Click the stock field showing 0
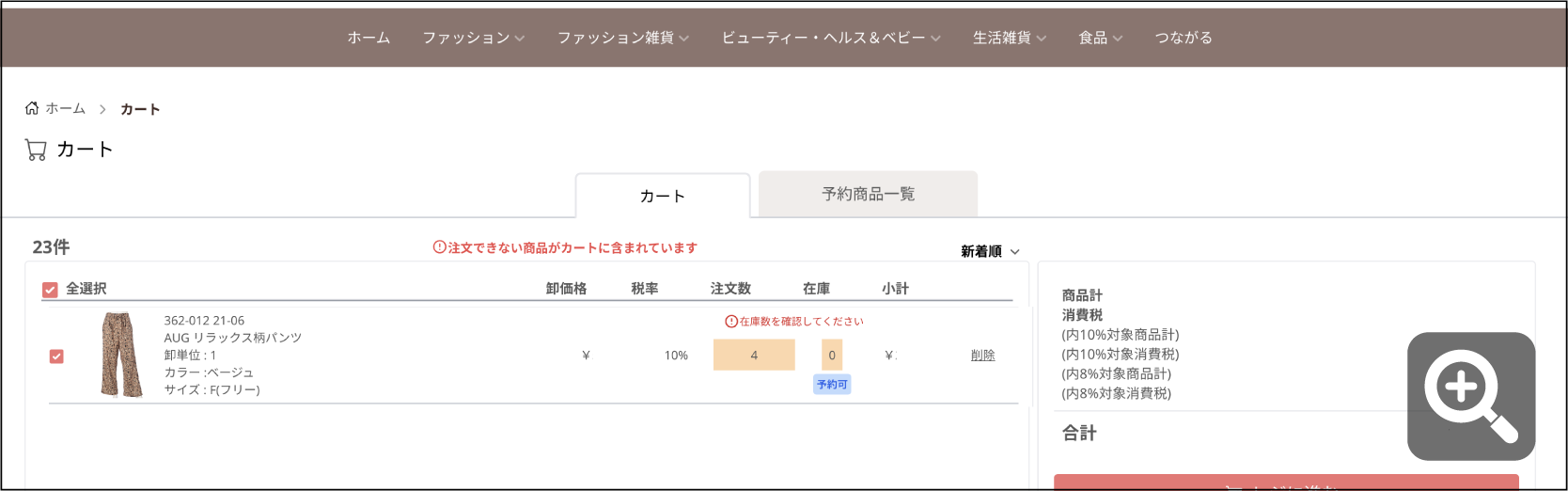1568x491 pixels. 832,355
